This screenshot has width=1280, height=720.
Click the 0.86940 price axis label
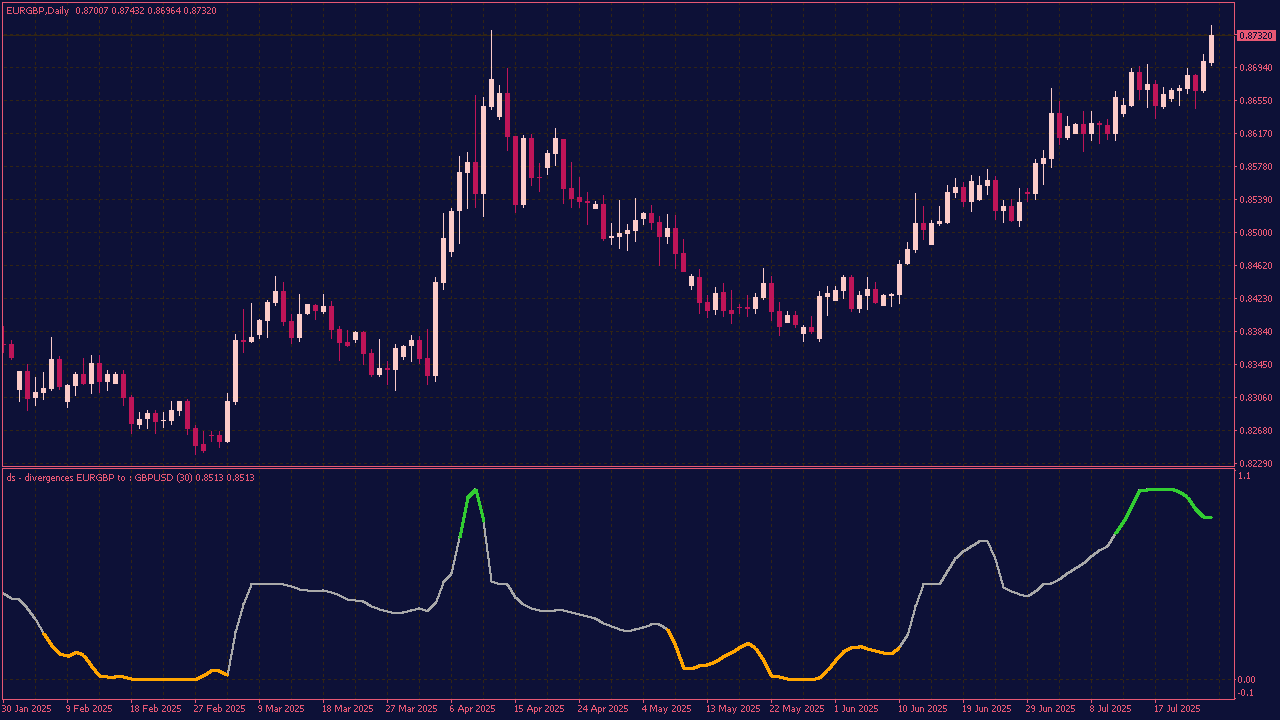(x=1254, y=68)
